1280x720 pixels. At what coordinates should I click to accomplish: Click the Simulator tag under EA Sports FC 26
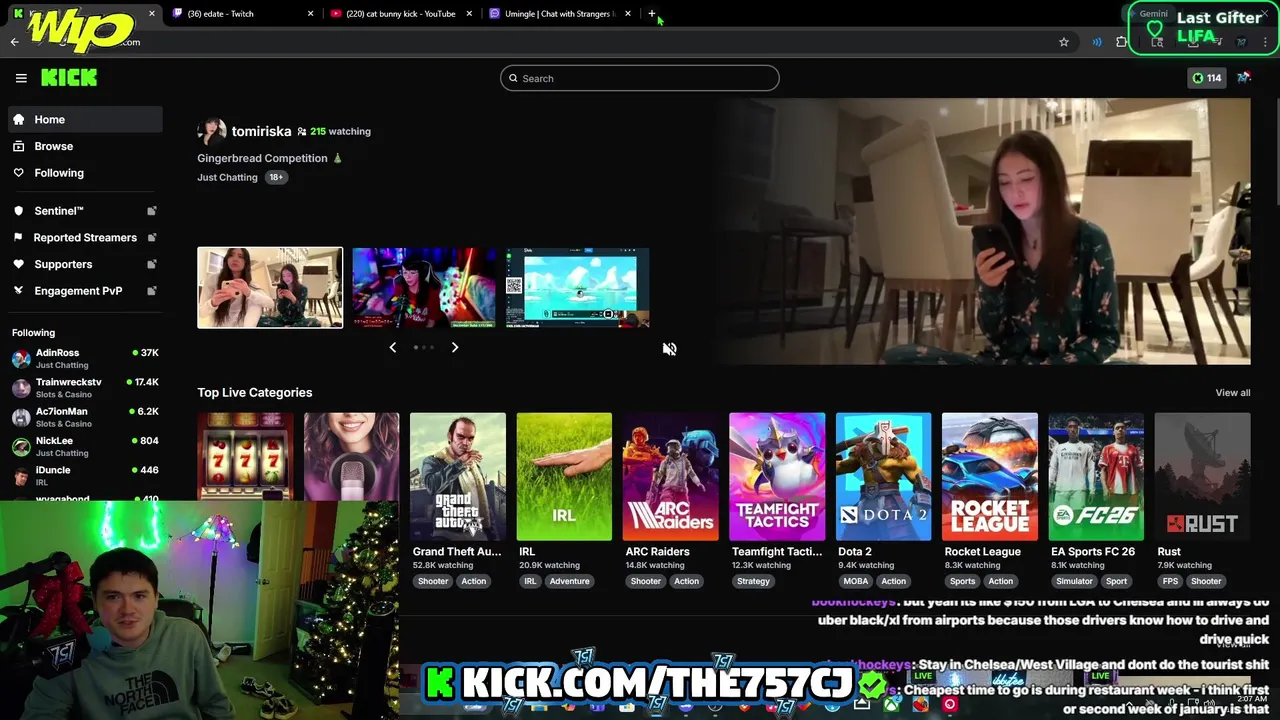pos(1075,581)
